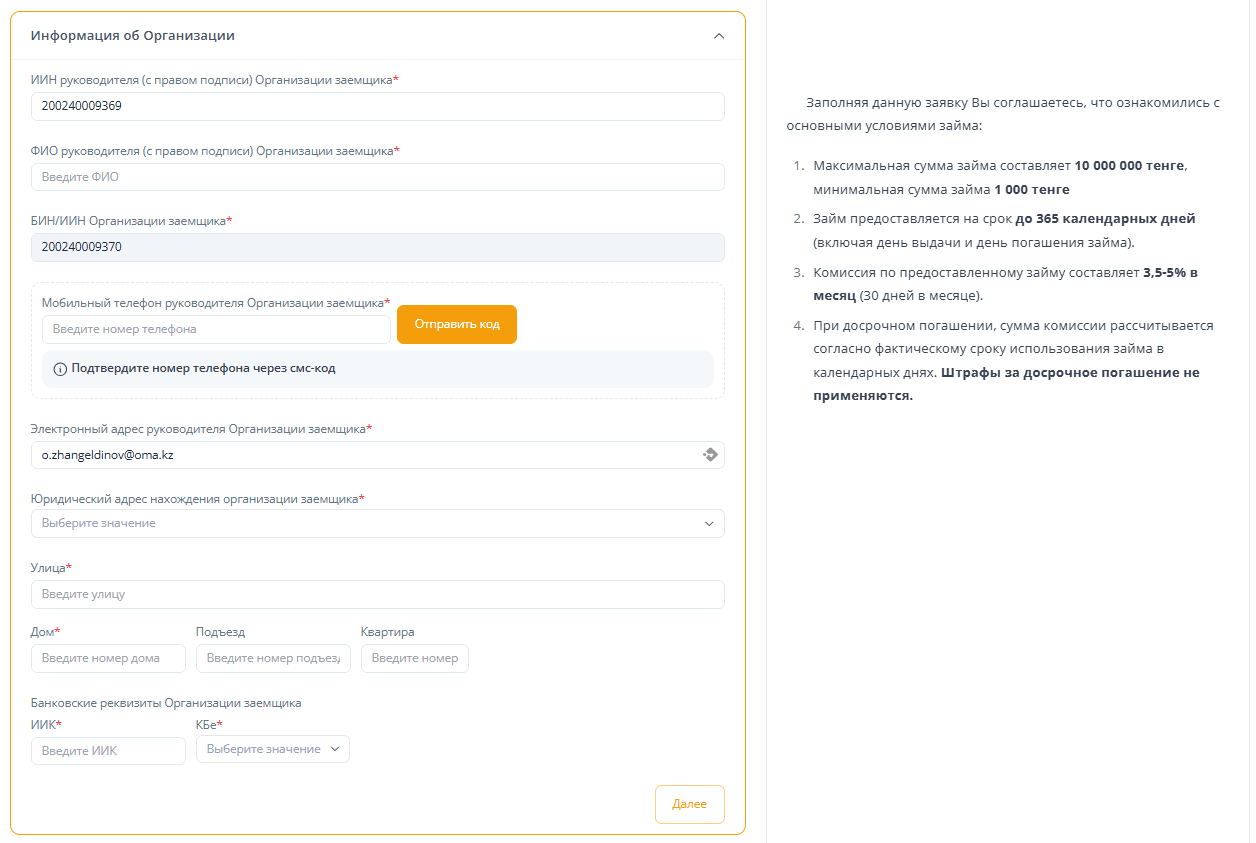
Task: Click the info icon beside Подтвердите номер телефона
Action: pos(60,369)
